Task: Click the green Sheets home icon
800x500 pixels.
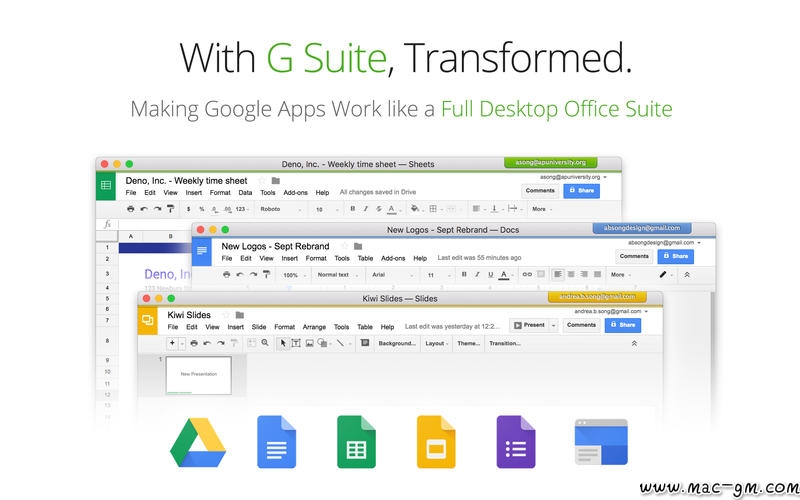Action: coord(106,185)
